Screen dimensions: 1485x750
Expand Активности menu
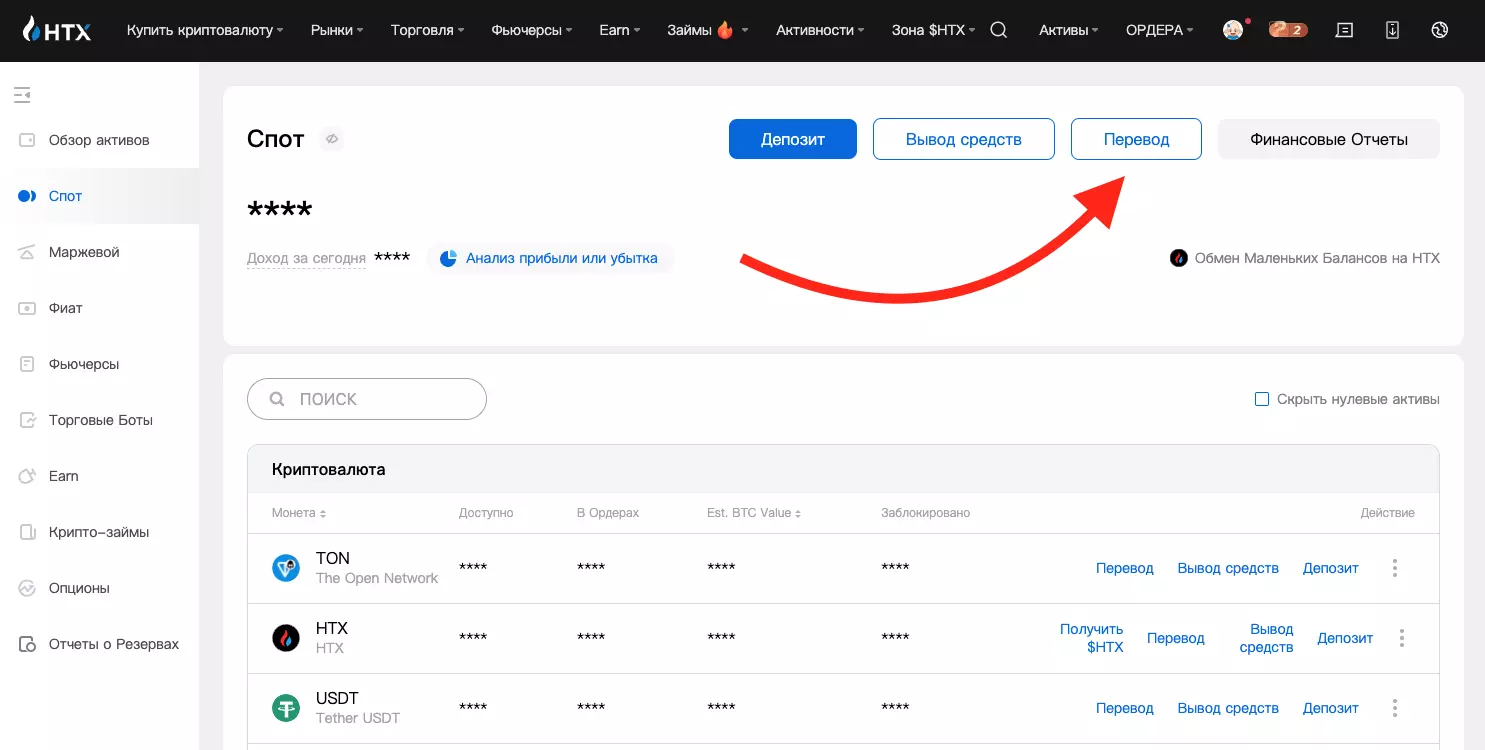820,30
